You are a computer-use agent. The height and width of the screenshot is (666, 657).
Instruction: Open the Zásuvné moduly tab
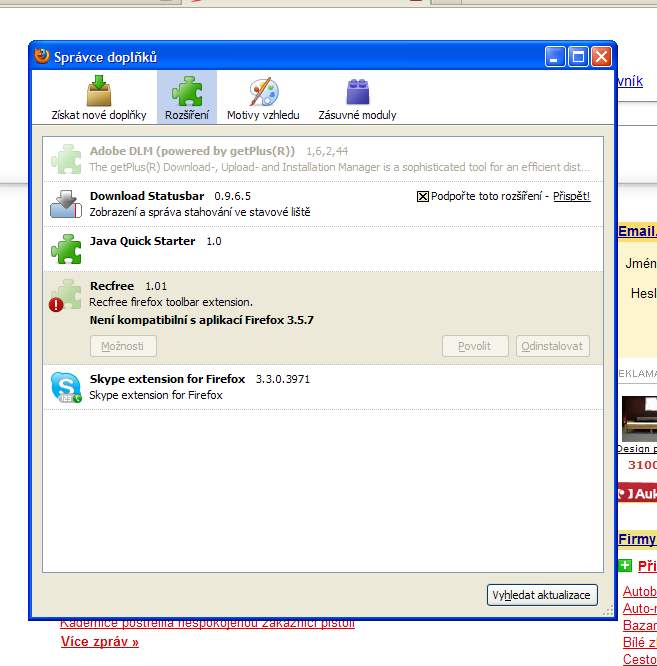(358, 98)
